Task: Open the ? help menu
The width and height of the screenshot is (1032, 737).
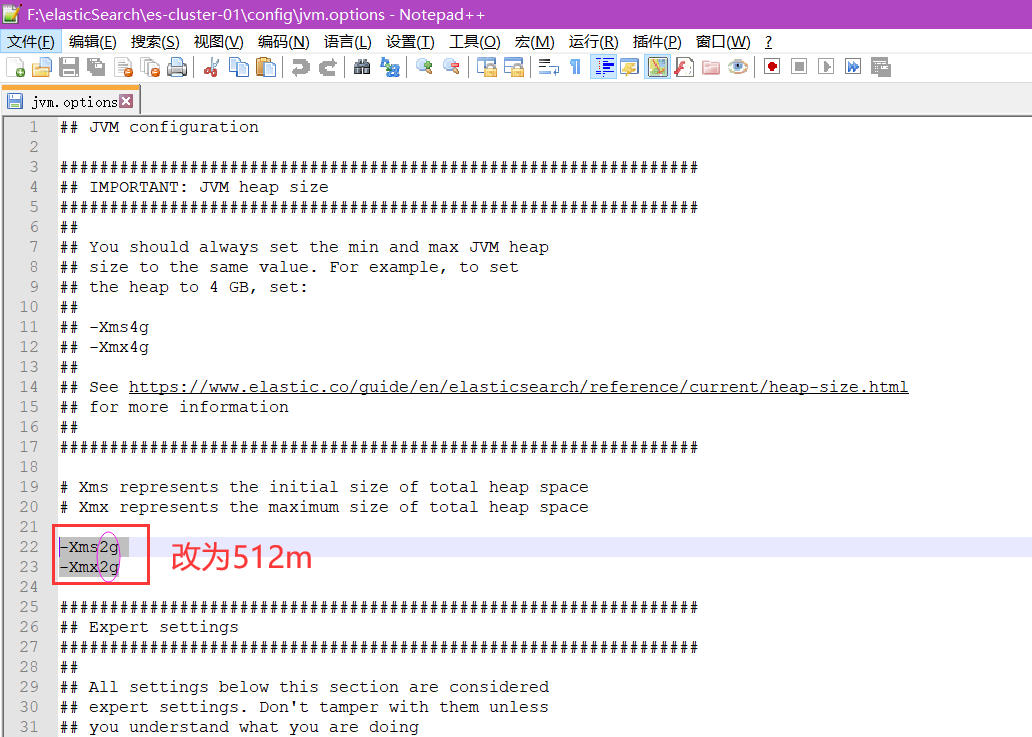Action: pos(768,42)
